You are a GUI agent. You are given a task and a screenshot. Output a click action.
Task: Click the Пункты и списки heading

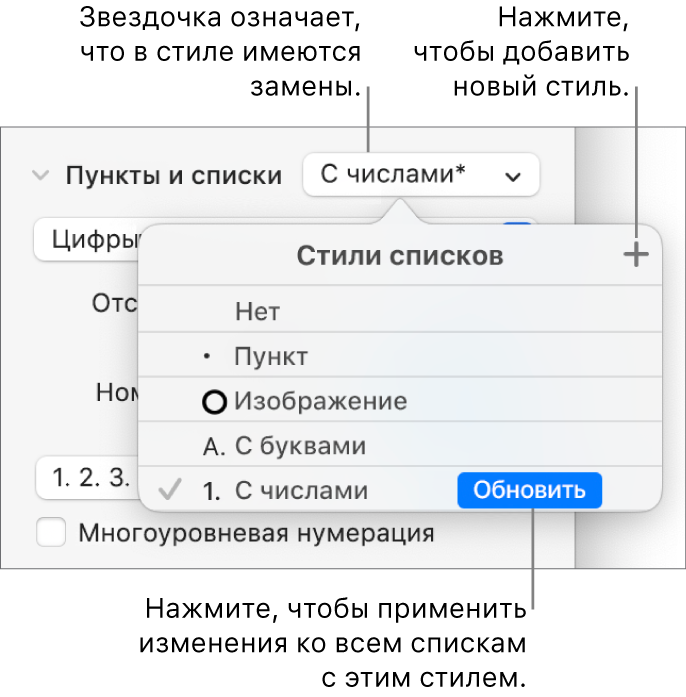174,176
